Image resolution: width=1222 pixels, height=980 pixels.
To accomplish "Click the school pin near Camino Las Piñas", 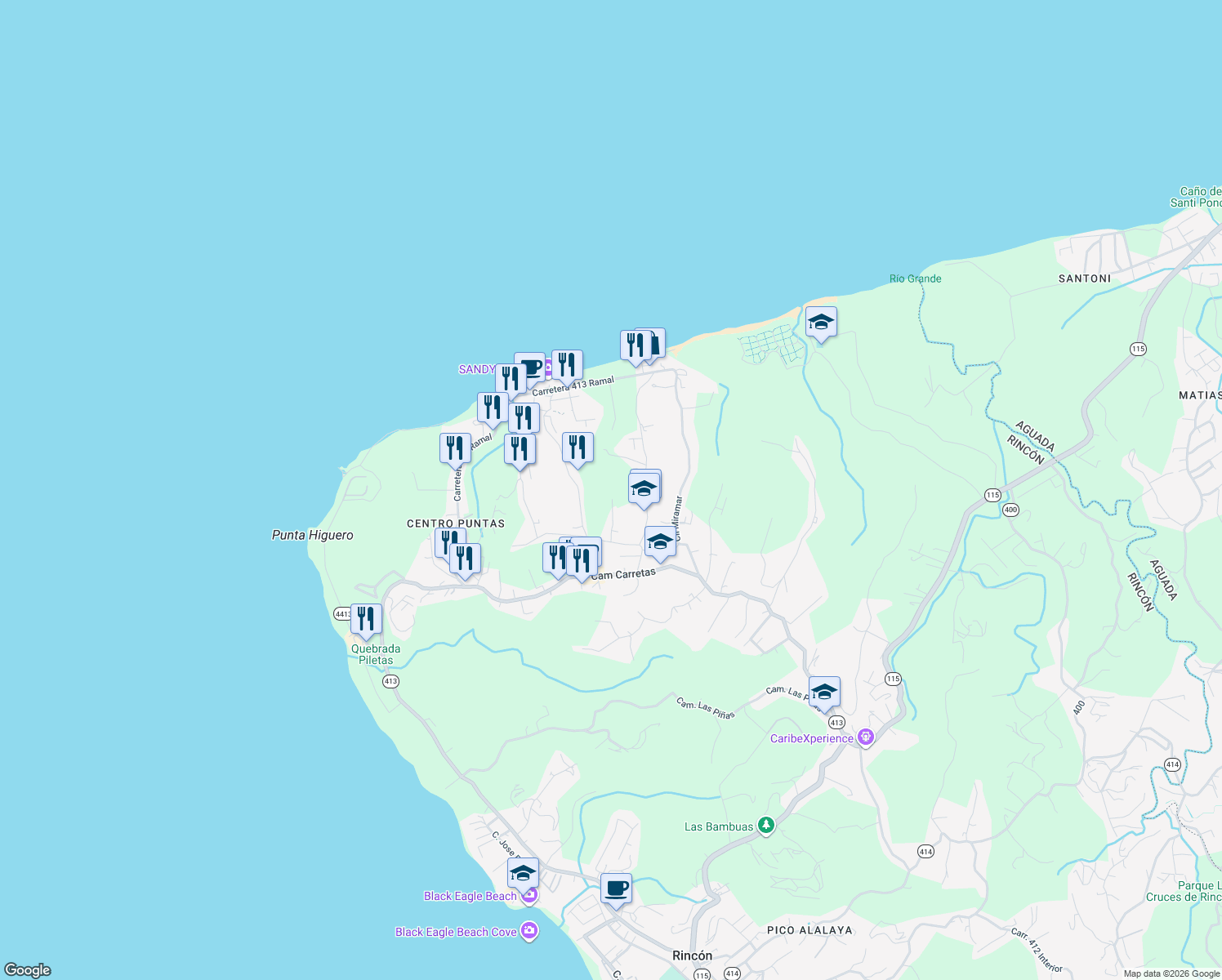I will [824, 693].
